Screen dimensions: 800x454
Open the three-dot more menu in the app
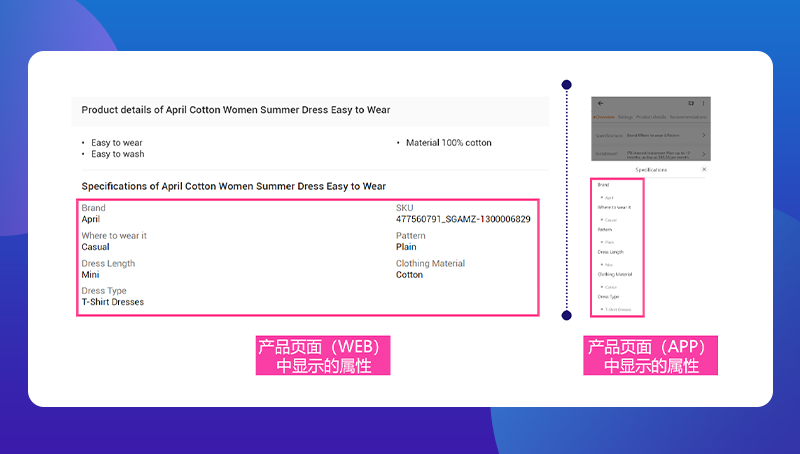[704, 103]
